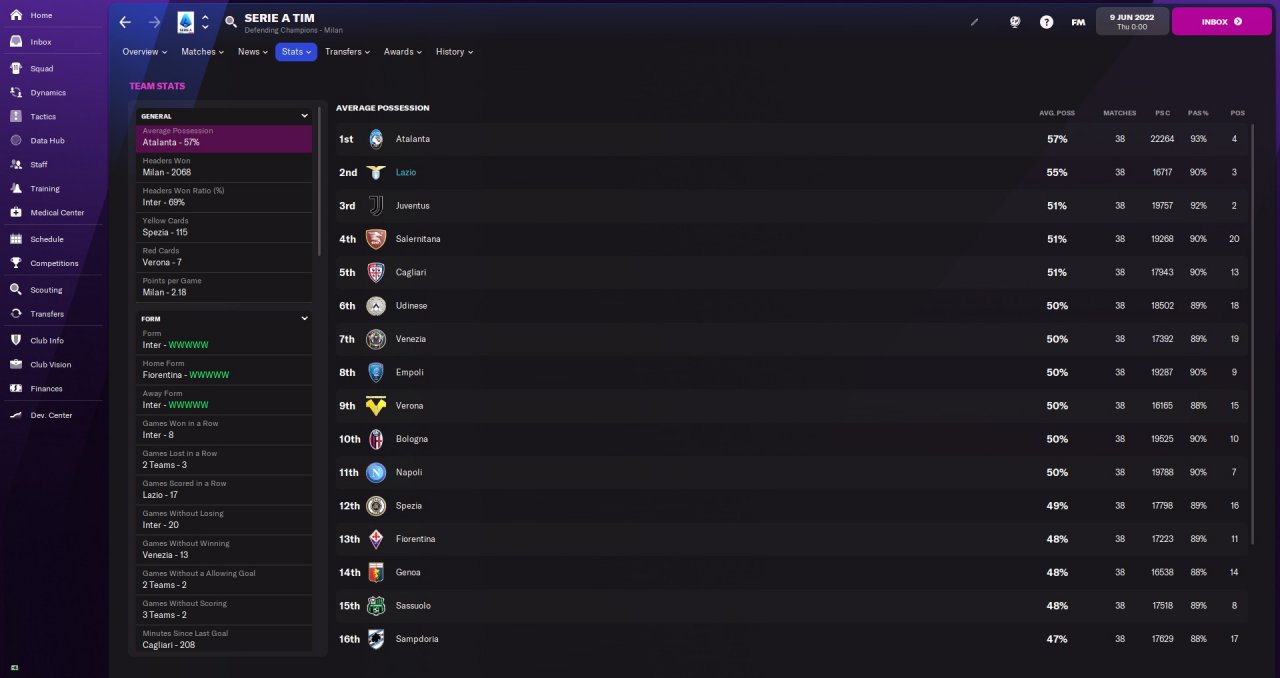Click the stats list scrollbar

click(x=320, y=180)
